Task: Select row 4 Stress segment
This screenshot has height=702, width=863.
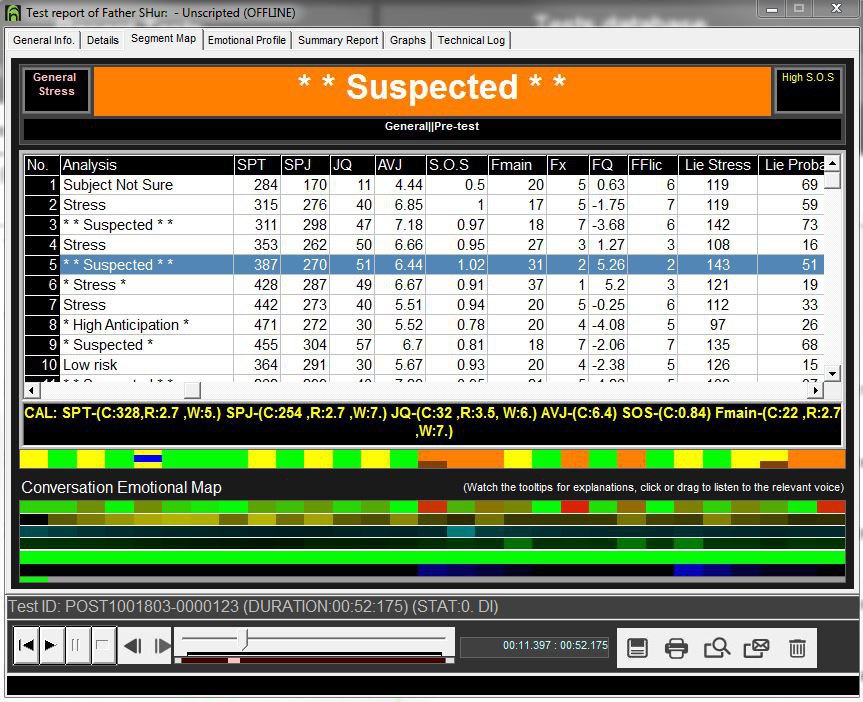Action: 424,244
